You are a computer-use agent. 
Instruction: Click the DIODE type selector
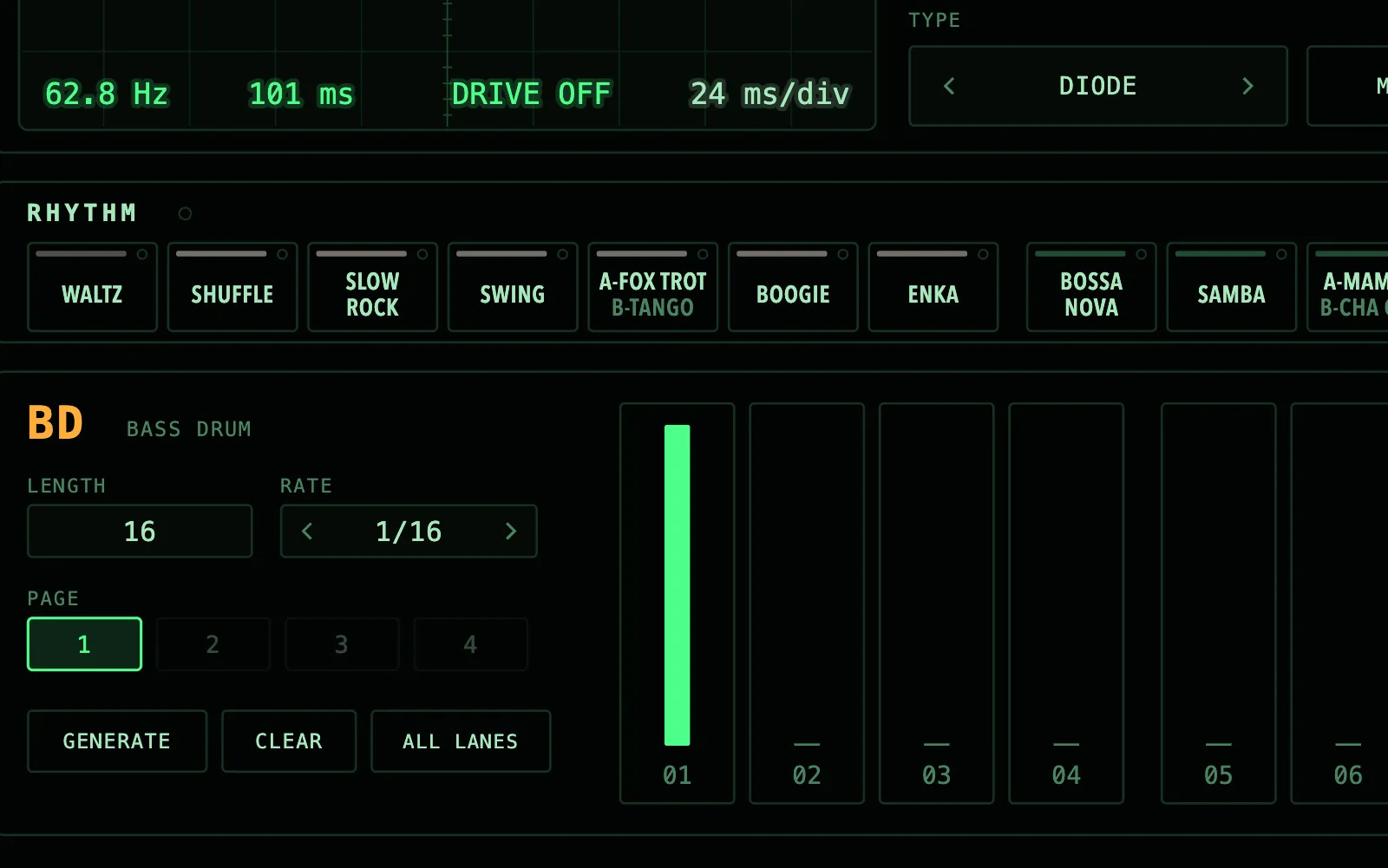coord(1097,86)
